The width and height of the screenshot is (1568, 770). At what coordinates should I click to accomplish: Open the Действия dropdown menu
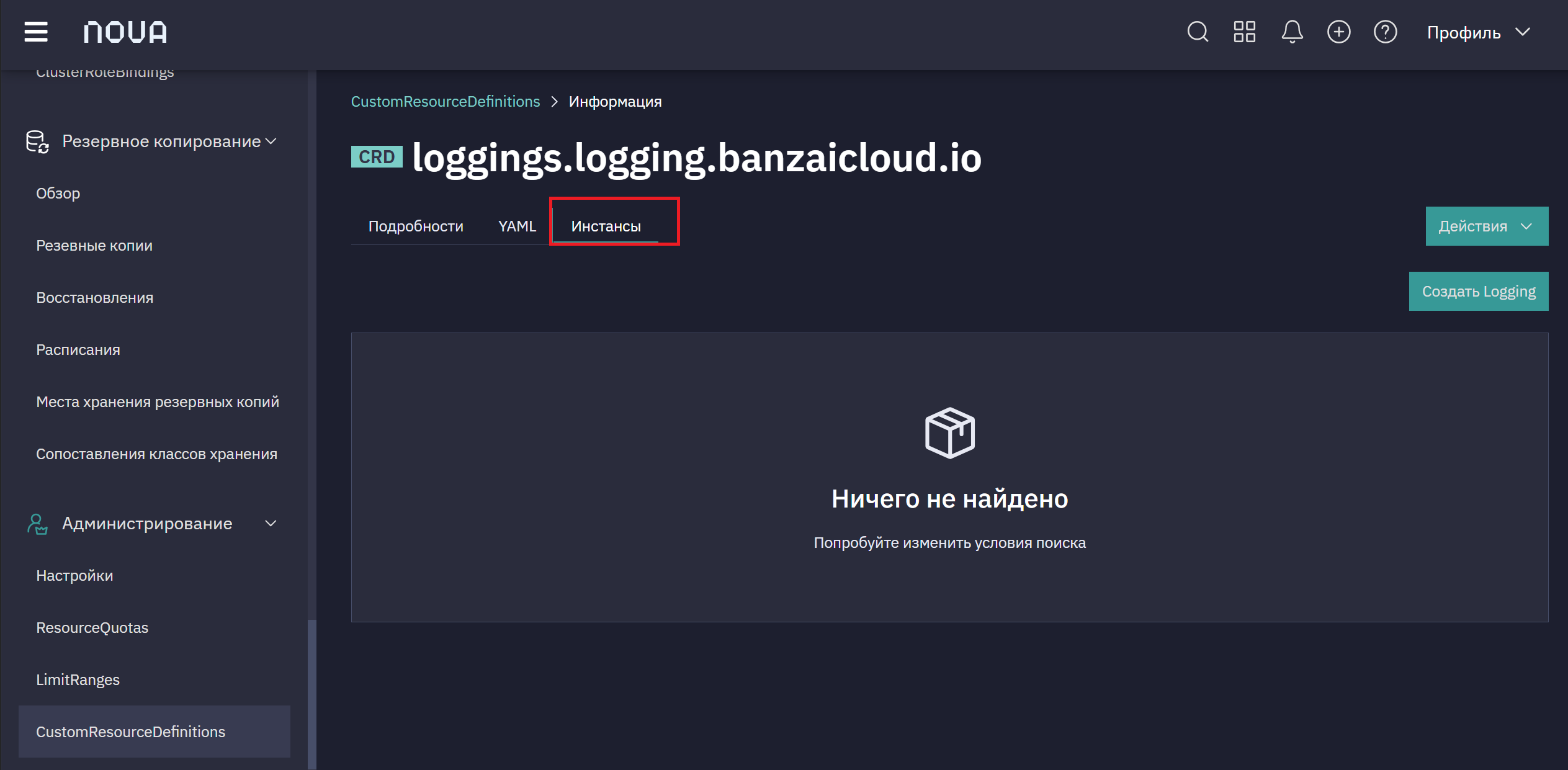click(1486, 226)
